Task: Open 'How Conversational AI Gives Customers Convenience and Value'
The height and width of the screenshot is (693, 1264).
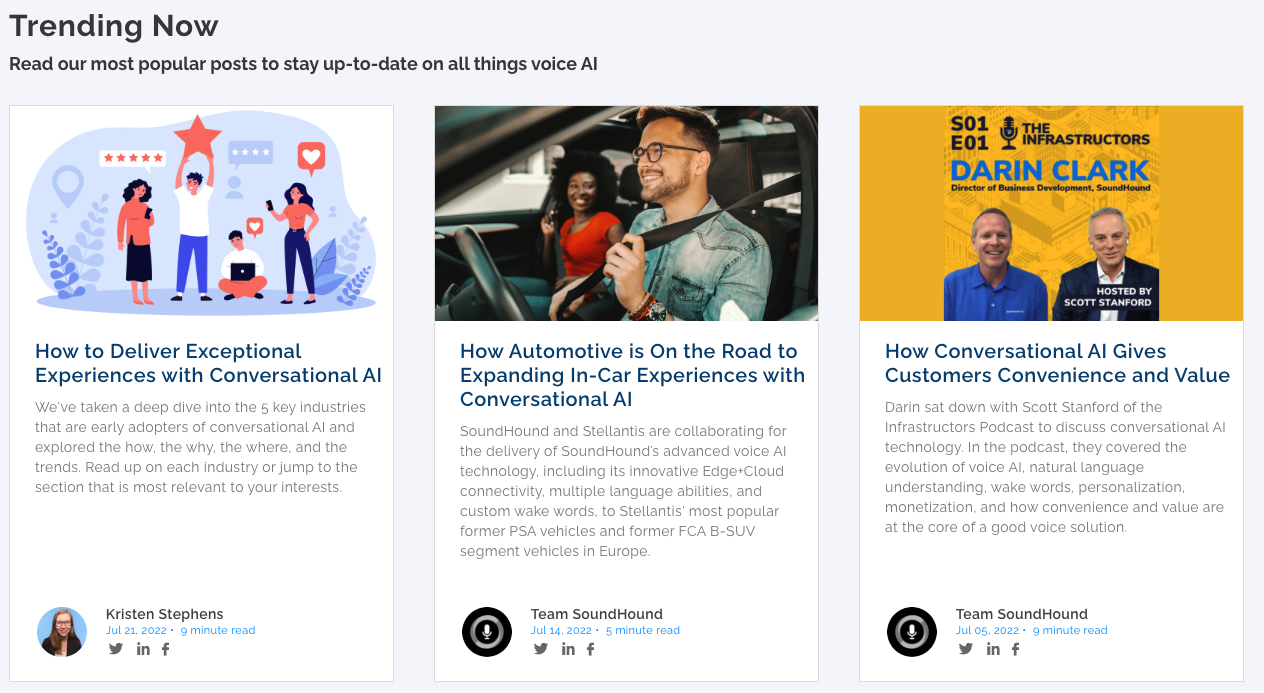Action: coord(1057,363)
